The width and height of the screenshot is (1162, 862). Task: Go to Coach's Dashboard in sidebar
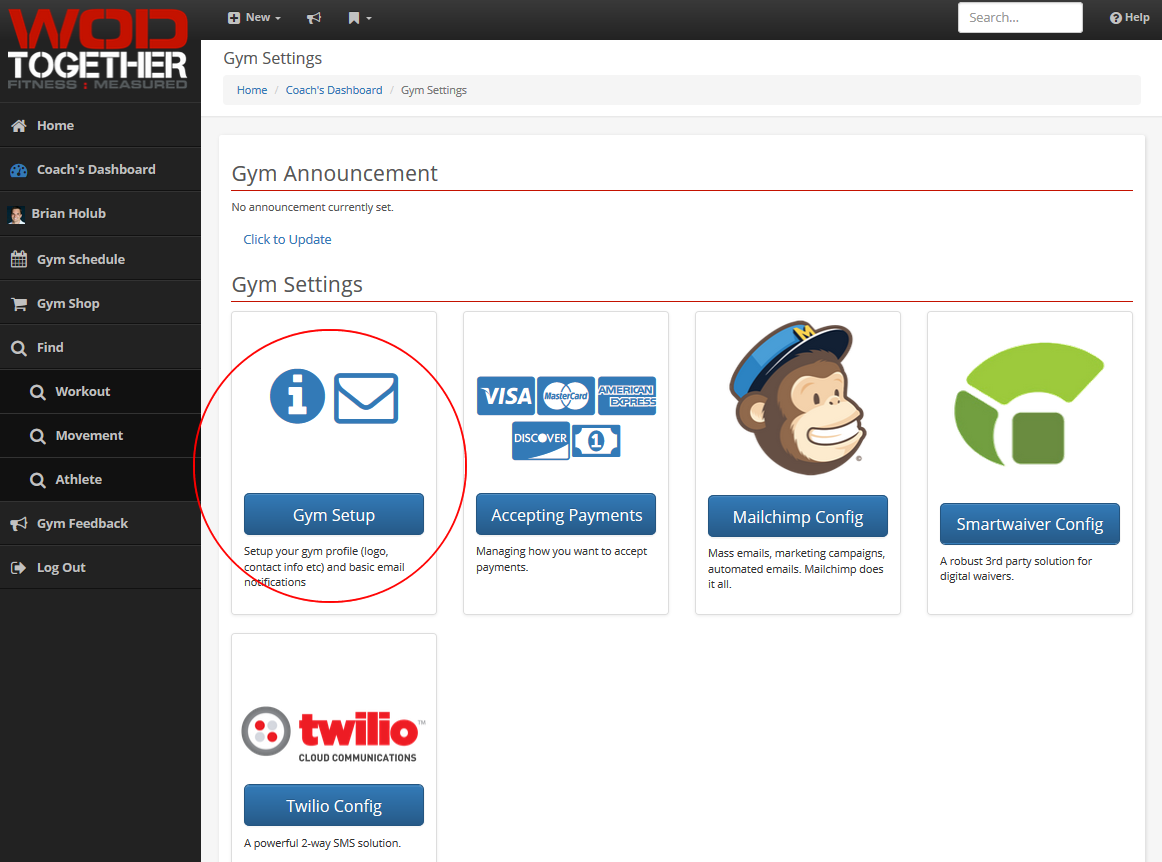[x=95, y=170]
